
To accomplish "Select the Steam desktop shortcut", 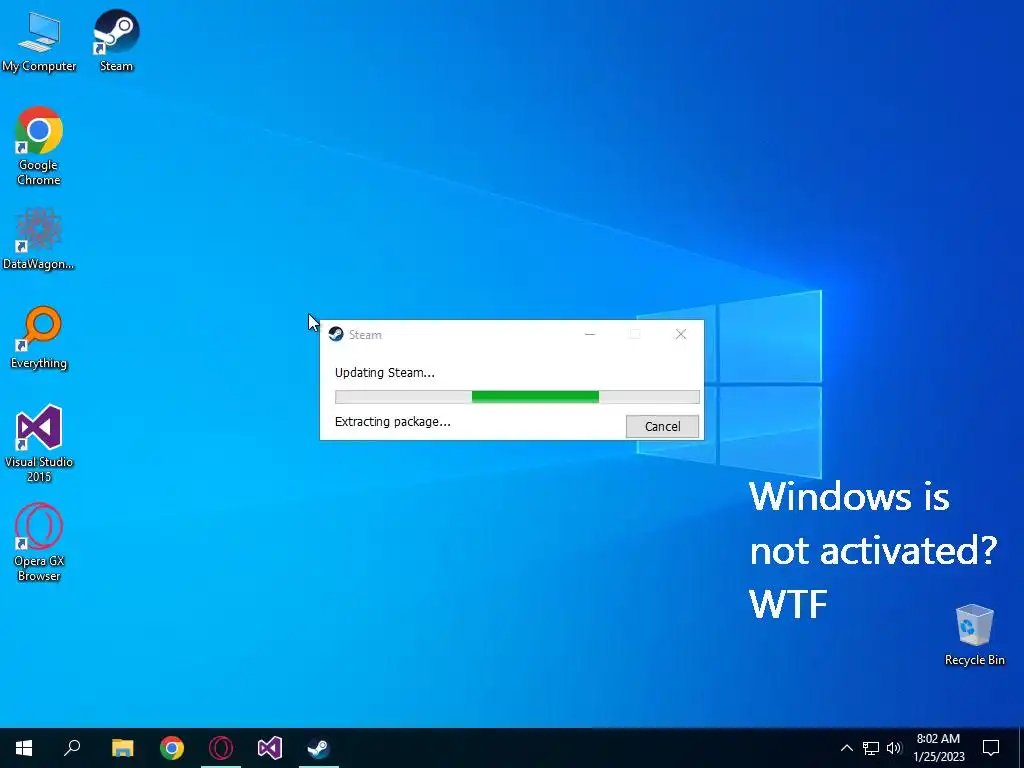I will coord(116,40).
